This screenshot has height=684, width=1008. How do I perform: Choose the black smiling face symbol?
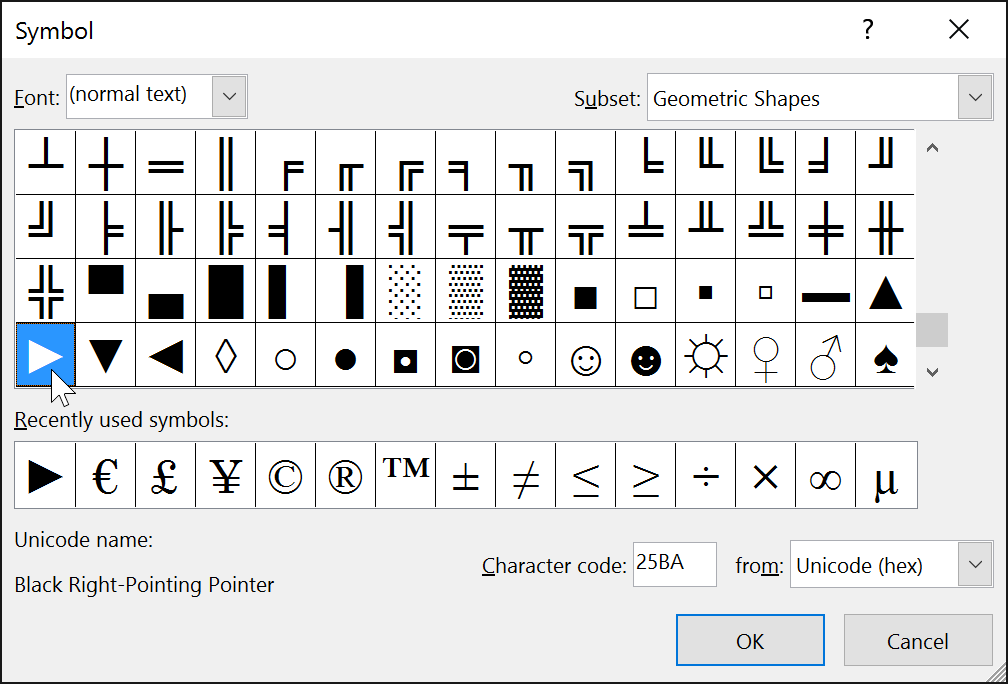point(645,356)
